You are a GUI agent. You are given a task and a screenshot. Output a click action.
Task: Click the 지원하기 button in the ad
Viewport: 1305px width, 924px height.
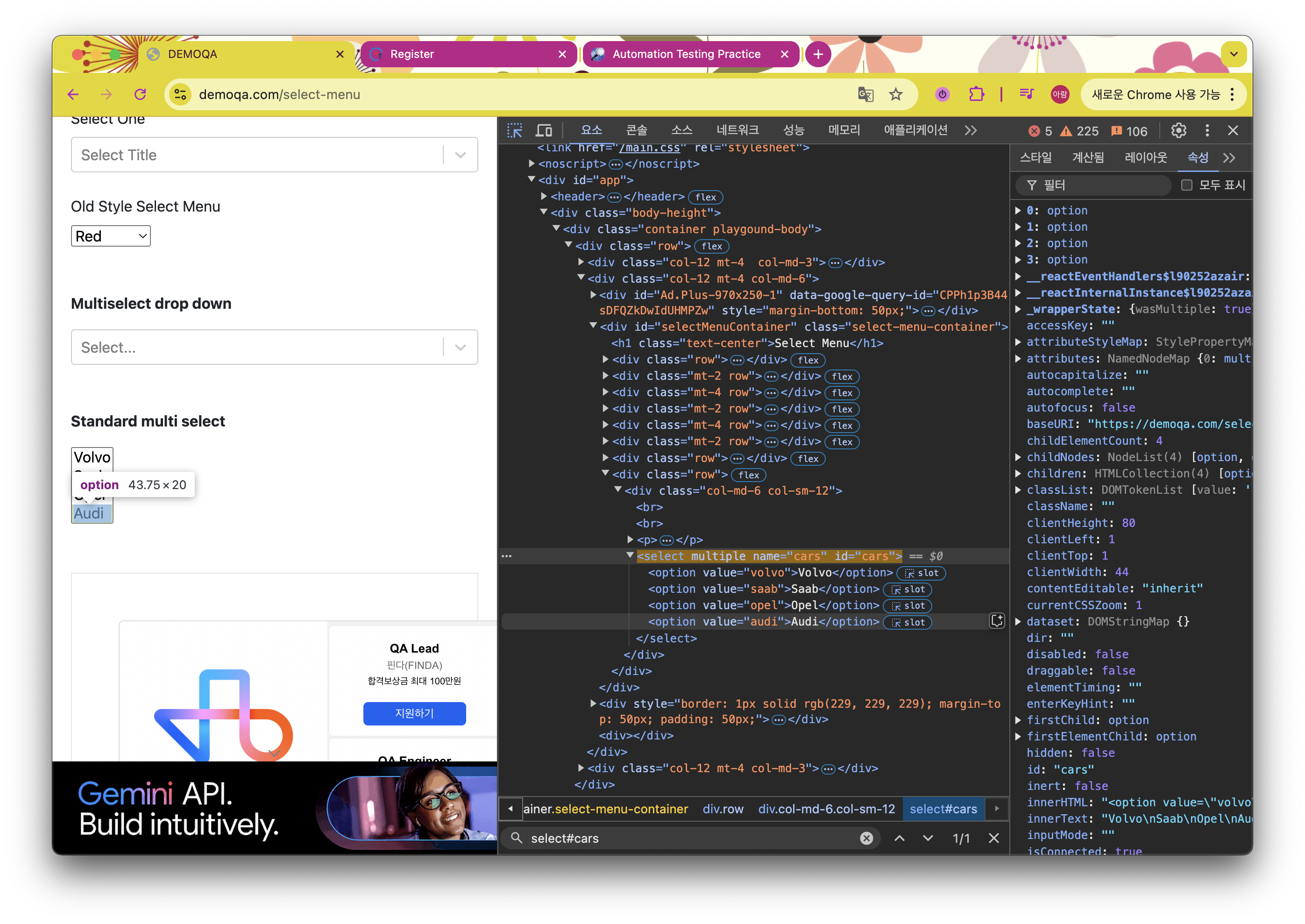click(x=414, y=713)
